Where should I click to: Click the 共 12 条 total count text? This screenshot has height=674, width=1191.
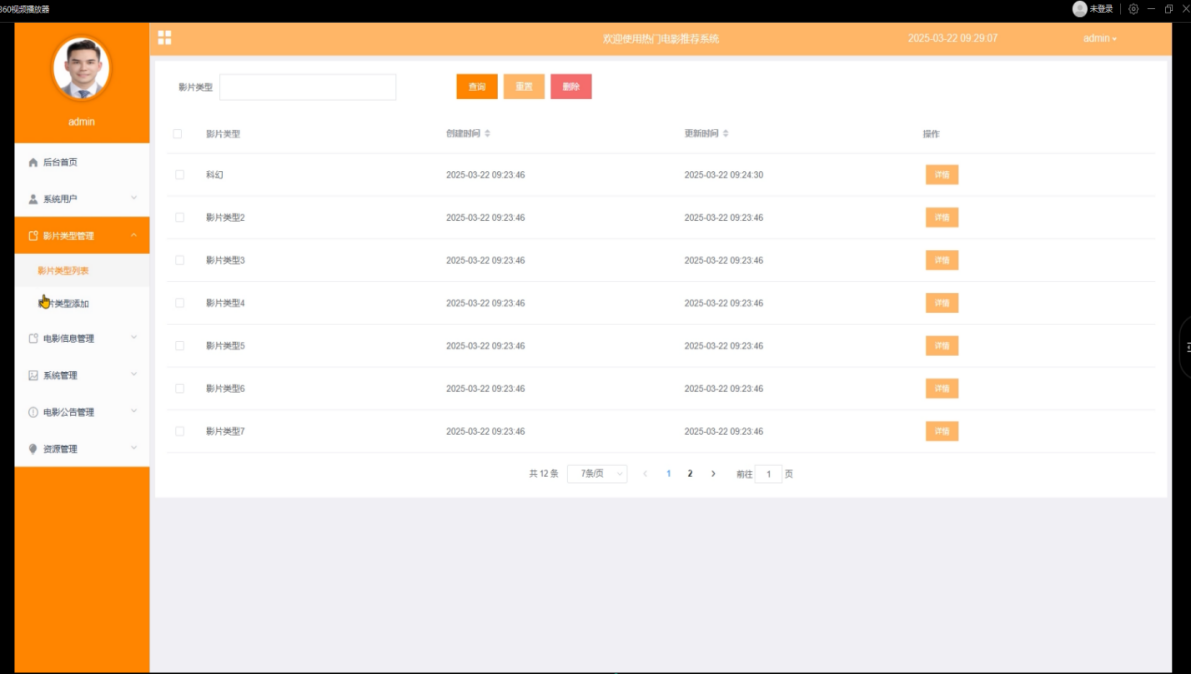pos(544,473)
